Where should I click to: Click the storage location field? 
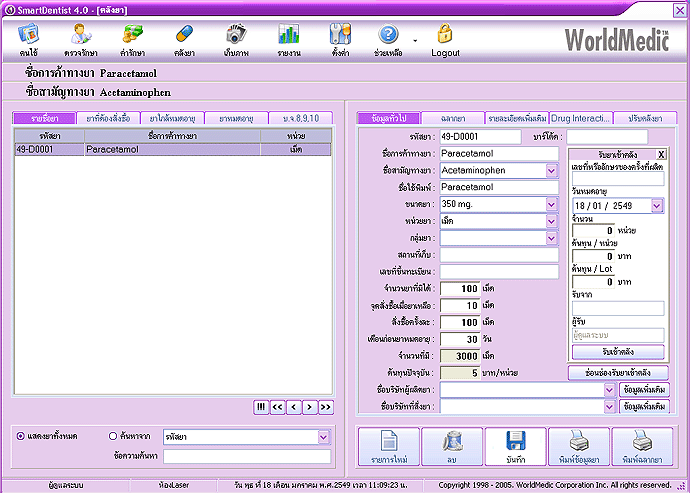point(499,255)
